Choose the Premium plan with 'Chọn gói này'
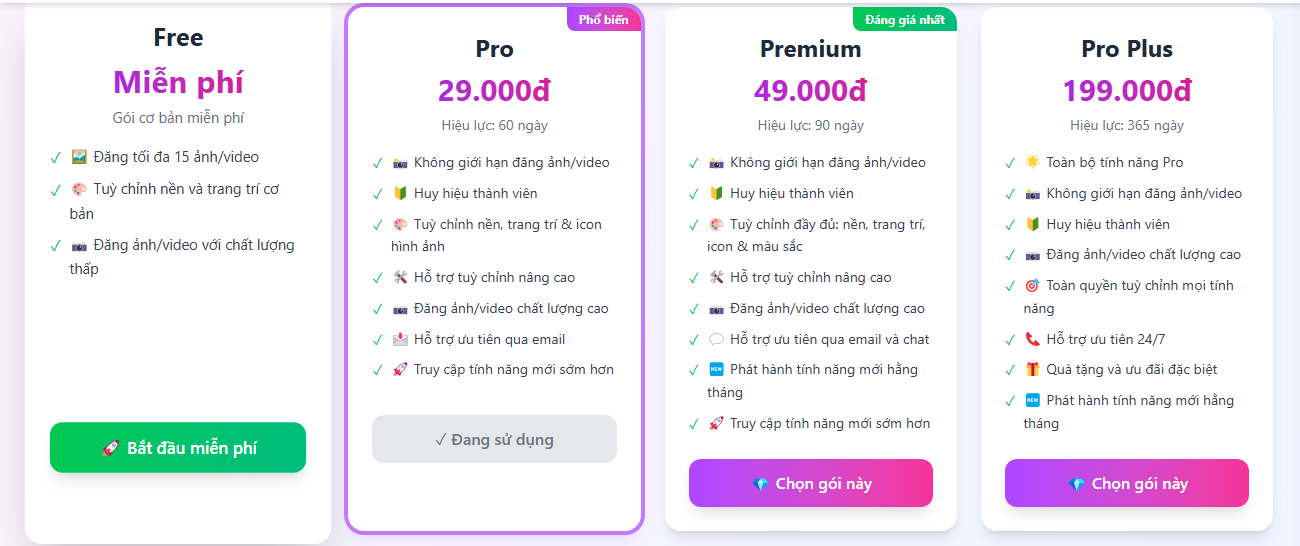Image resolution: width=1300 pixels, height=546 pixels. point(811,483)
